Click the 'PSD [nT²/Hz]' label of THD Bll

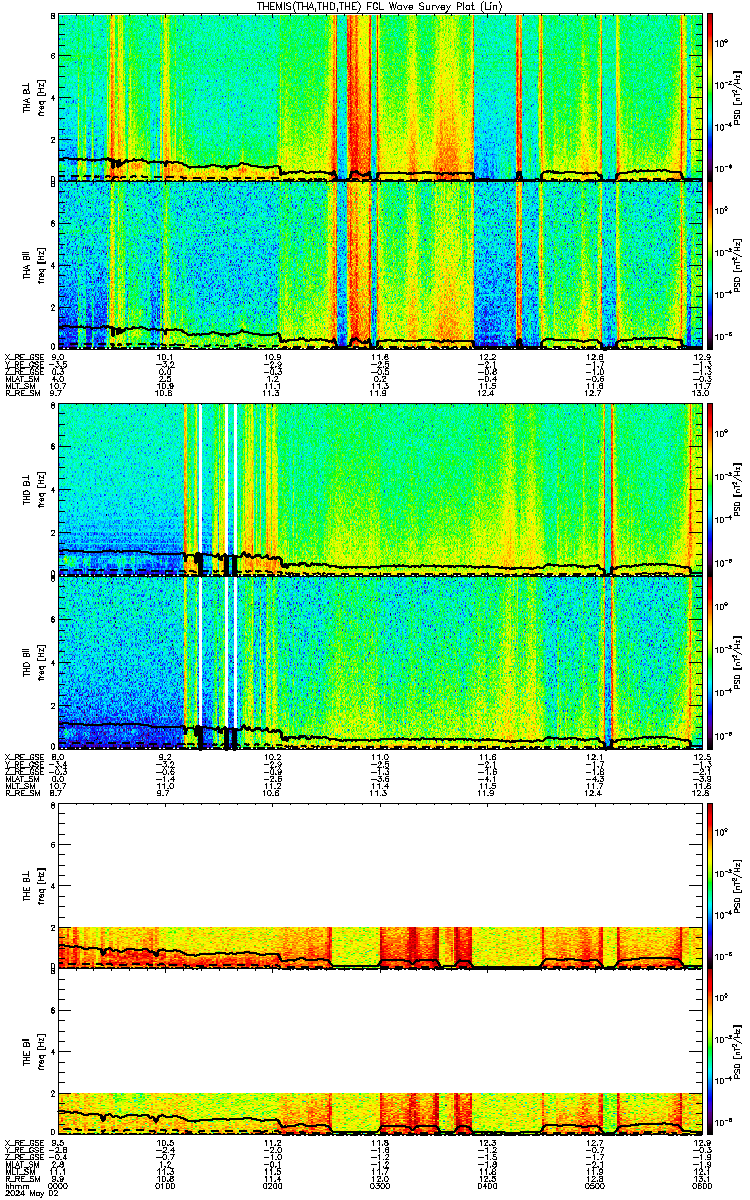(x=738, y=662)
